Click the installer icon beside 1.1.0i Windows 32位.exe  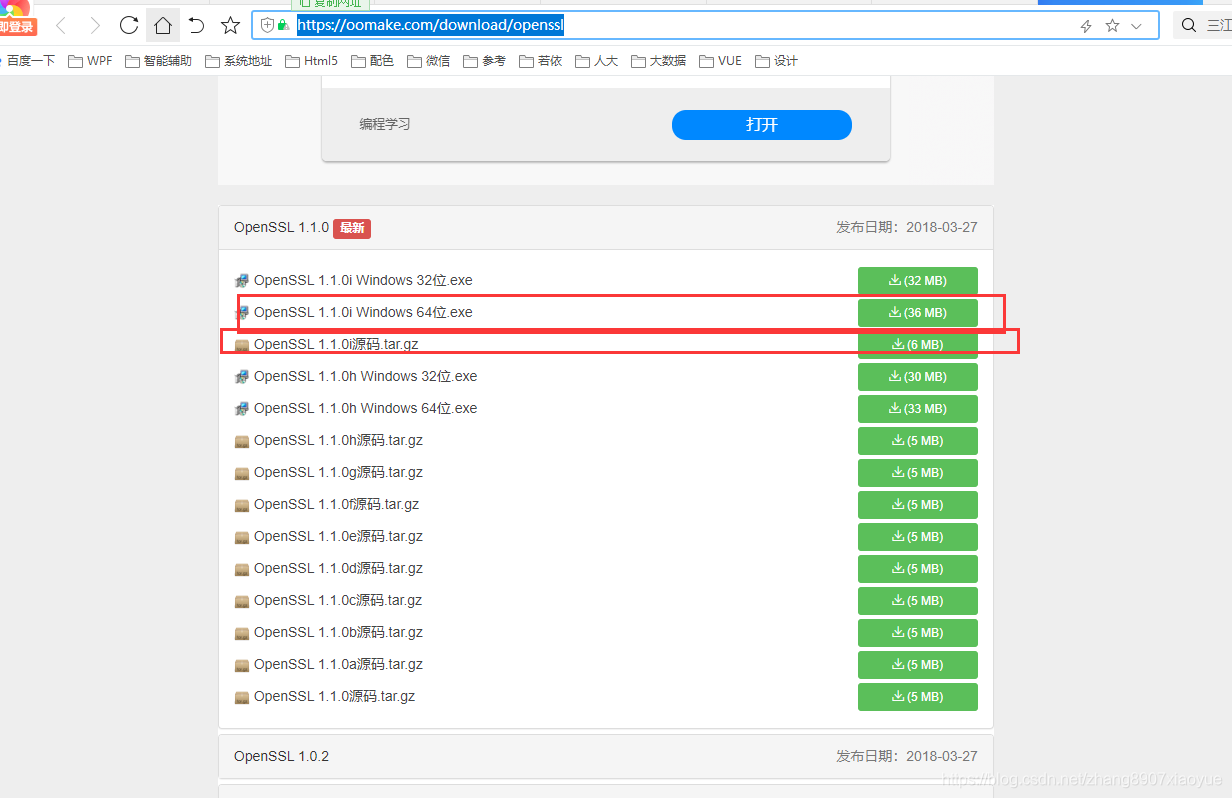pos(241,281)
